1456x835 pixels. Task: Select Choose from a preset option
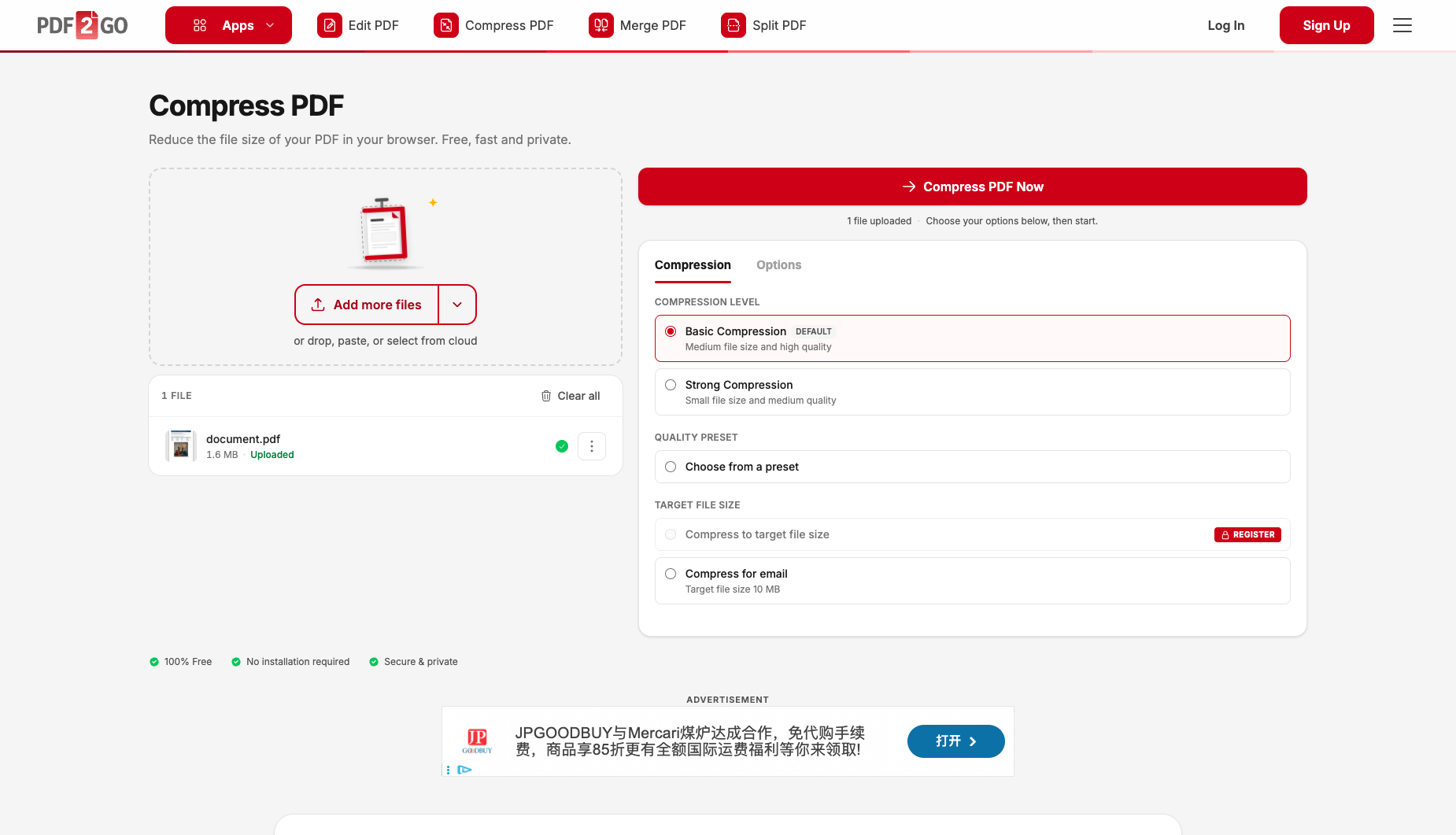coord(972,467)
